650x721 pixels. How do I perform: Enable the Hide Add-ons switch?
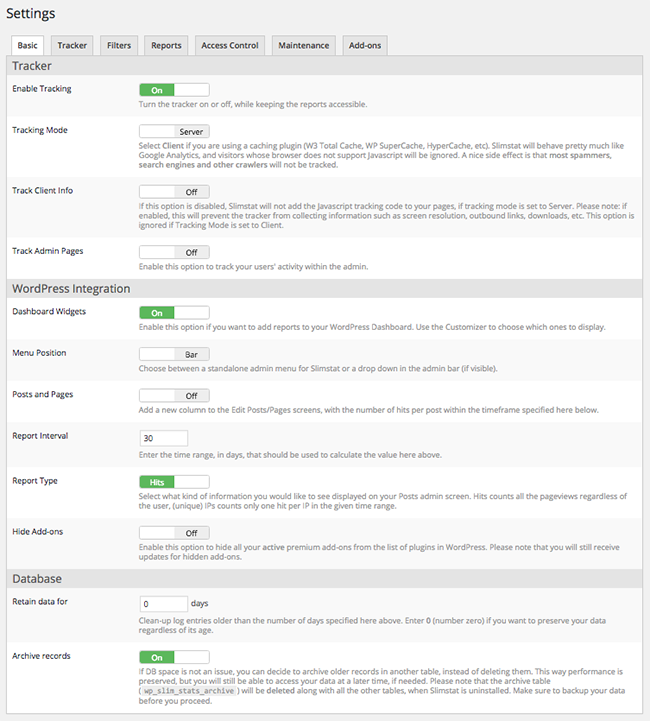click(x=174, y=532)
